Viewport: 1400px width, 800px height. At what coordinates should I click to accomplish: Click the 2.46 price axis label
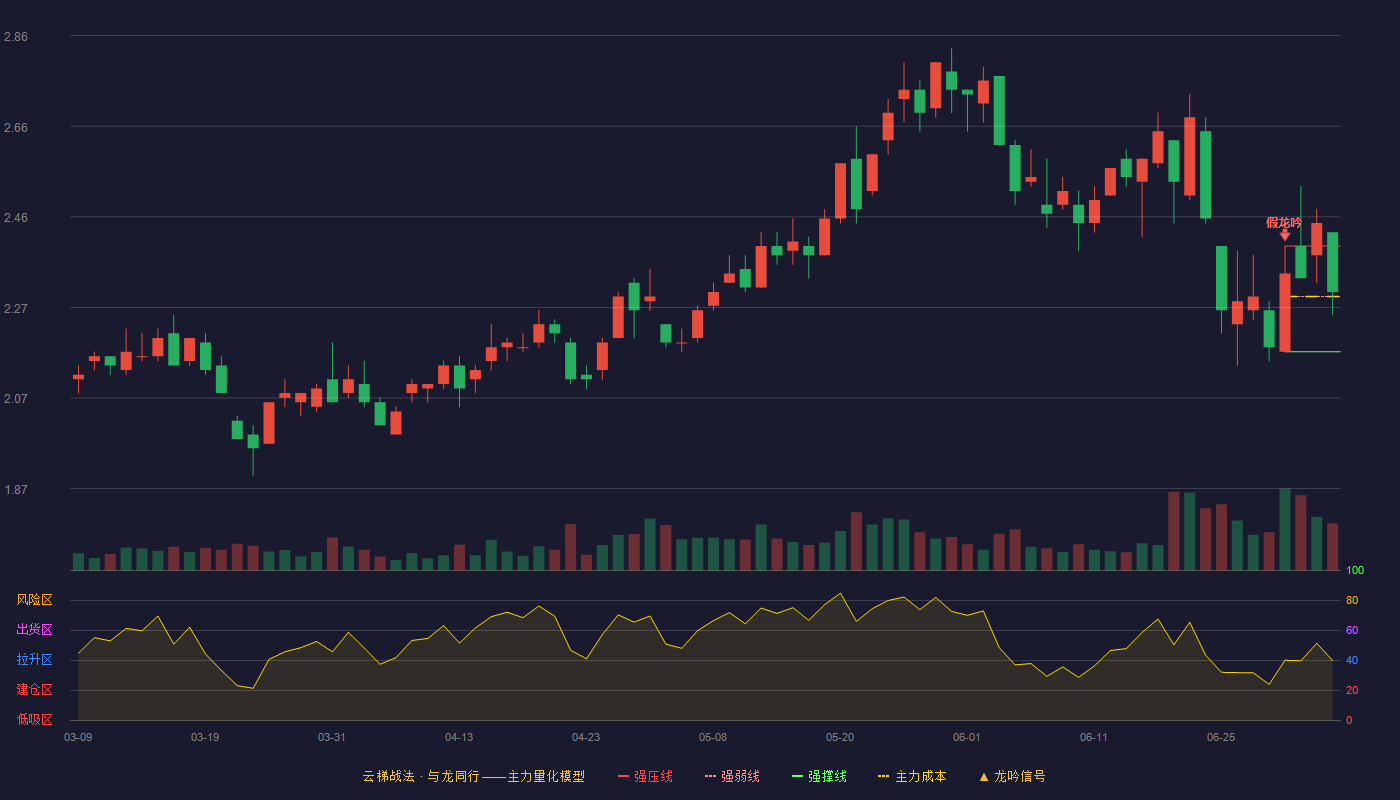16,218
